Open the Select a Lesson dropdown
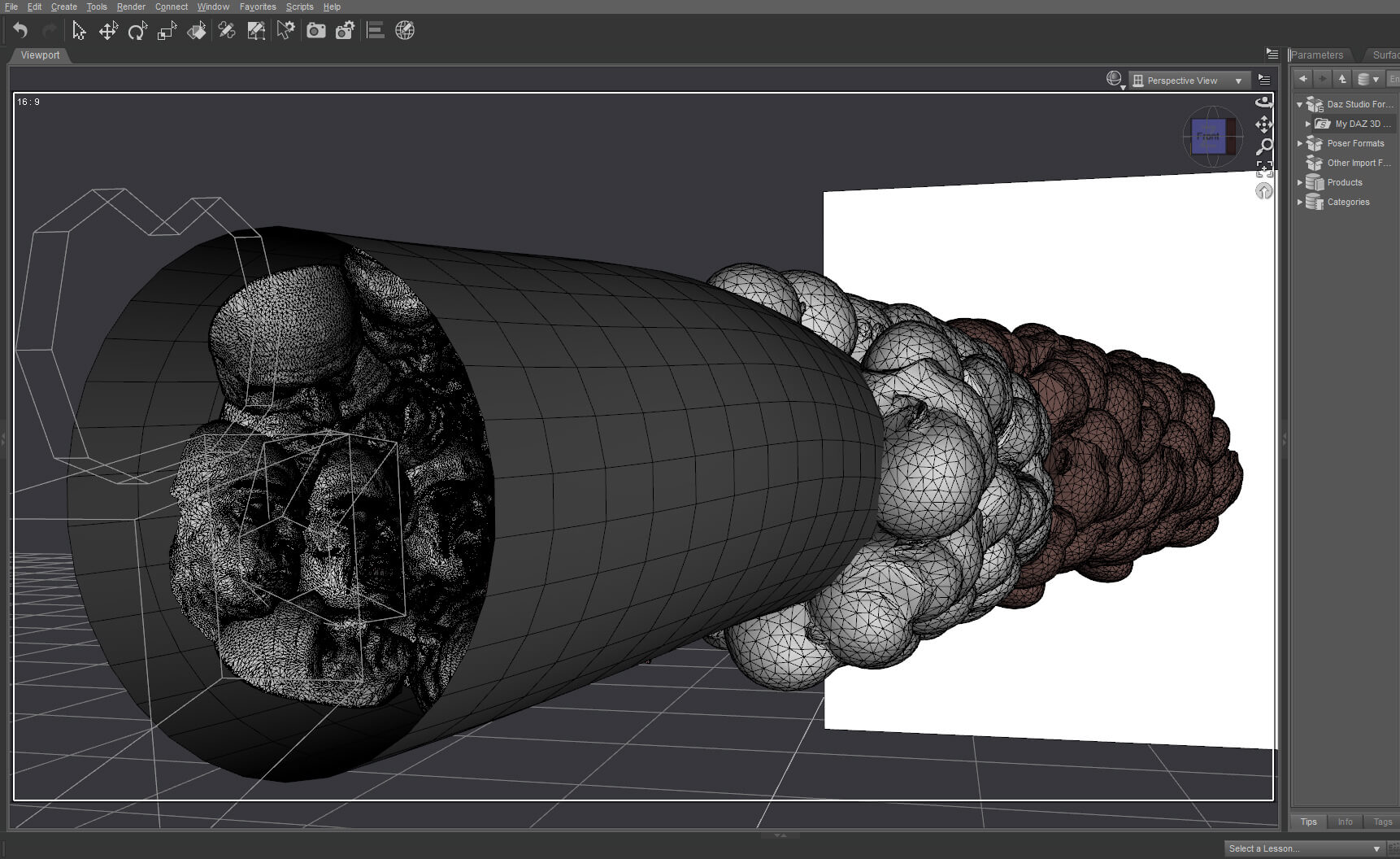The height and width of the screenshot is (859, 1400). 1304,848
